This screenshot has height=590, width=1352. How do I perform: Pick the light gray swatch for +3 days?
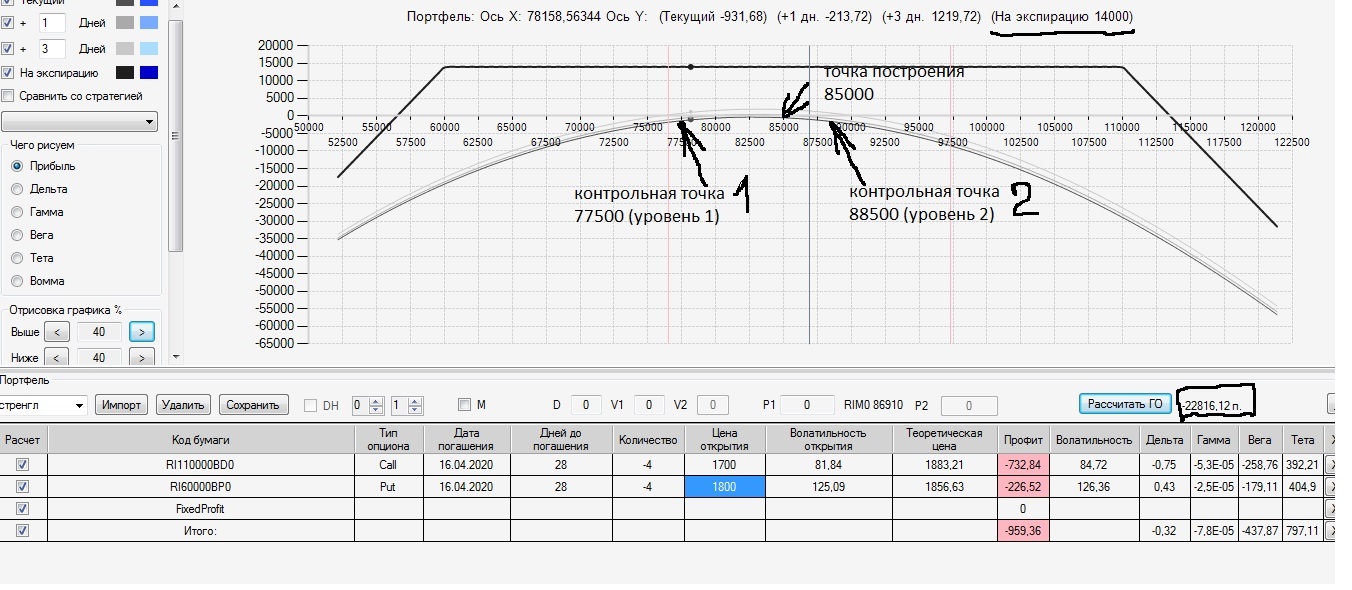[125, 49]
